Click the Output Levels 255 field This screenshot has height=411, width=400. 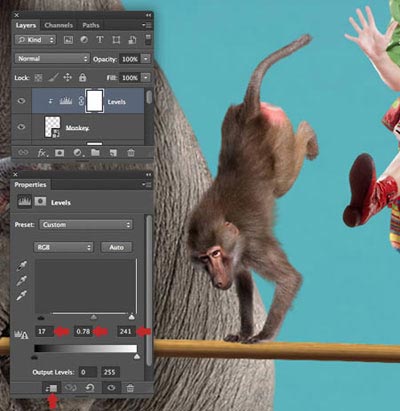(110, 372)
